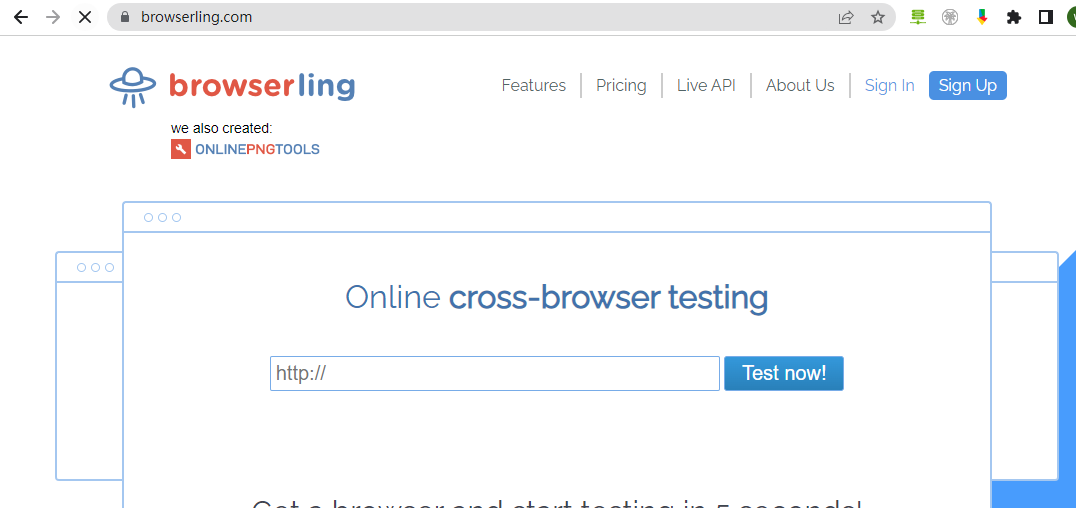Click the Sign Up button
Screen dimensions: 1076x508
968,85
